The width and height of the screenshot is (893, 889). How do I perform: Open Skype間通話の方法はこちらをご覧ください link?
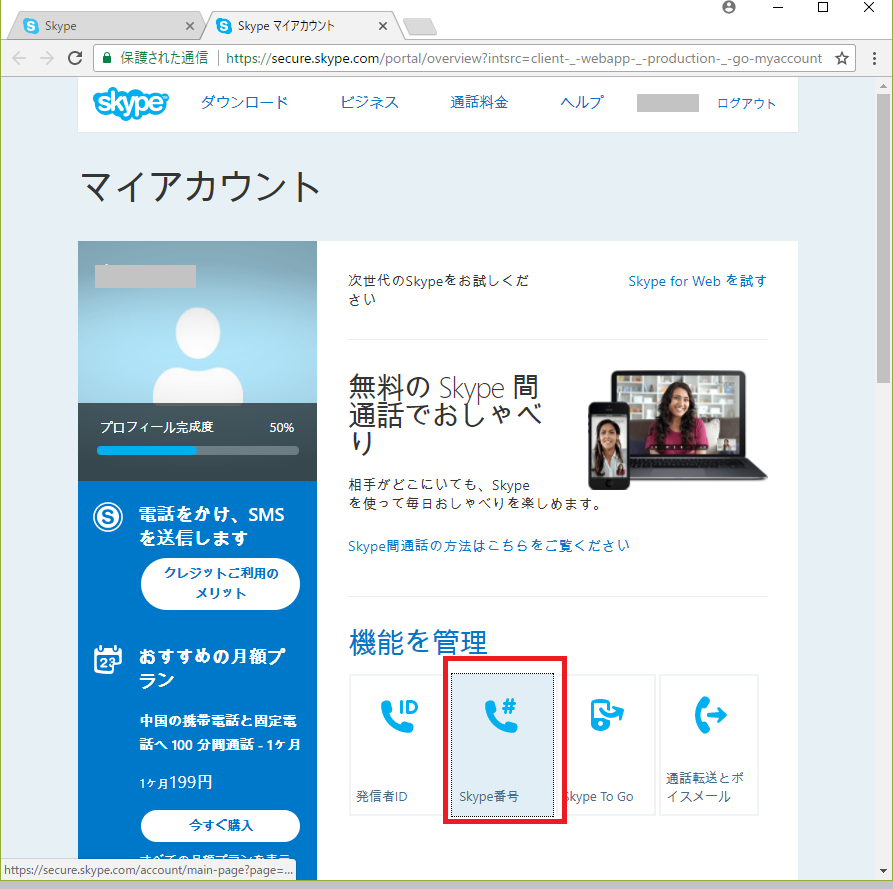click(489, 546)
